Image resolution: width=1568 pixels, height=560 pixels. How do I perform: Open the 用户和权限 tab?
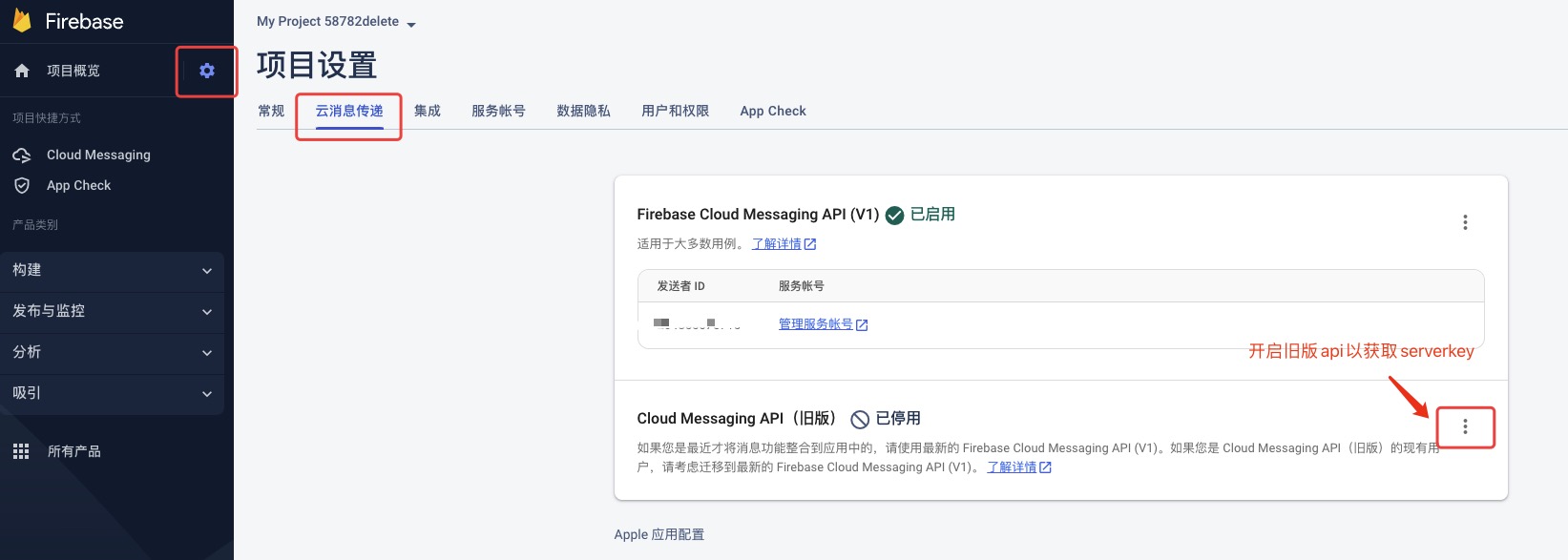coord(676,111)
